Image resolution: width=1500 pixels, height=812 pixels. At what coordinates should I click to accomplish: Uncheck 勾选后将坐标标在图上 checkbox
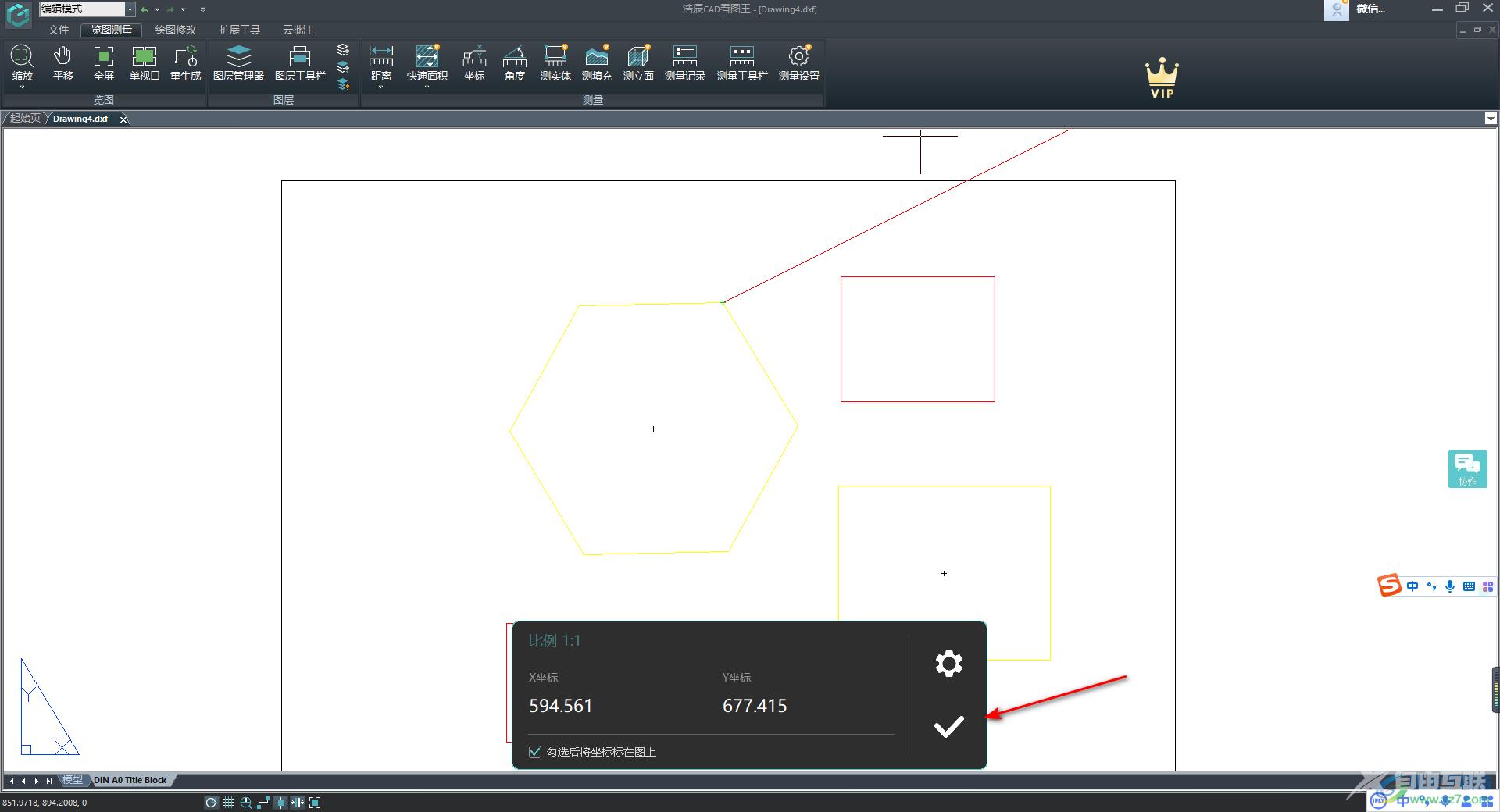[x=535, y=752]
